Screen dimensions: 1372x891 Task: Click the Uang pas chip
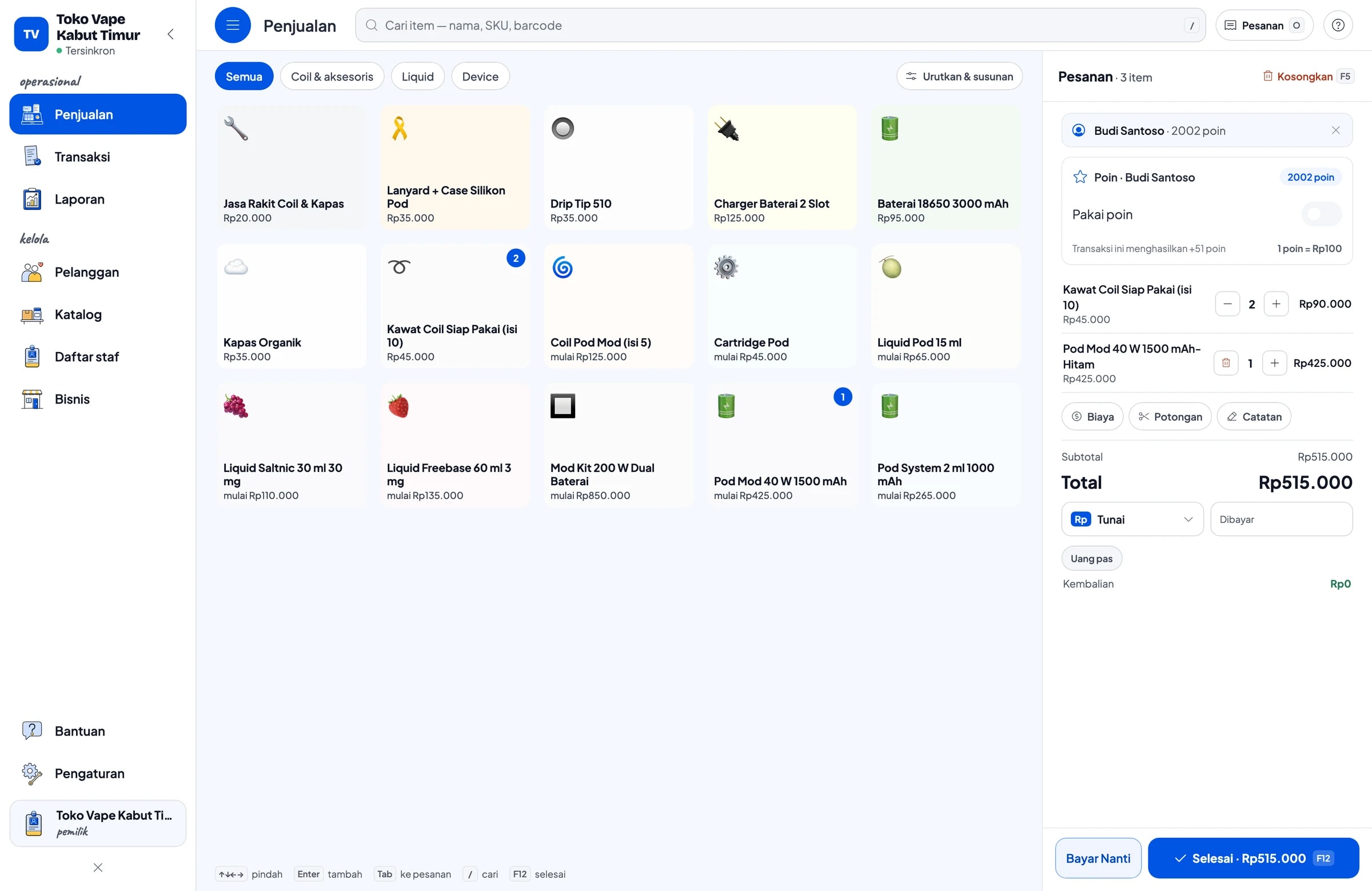[x=1091, y=558]
